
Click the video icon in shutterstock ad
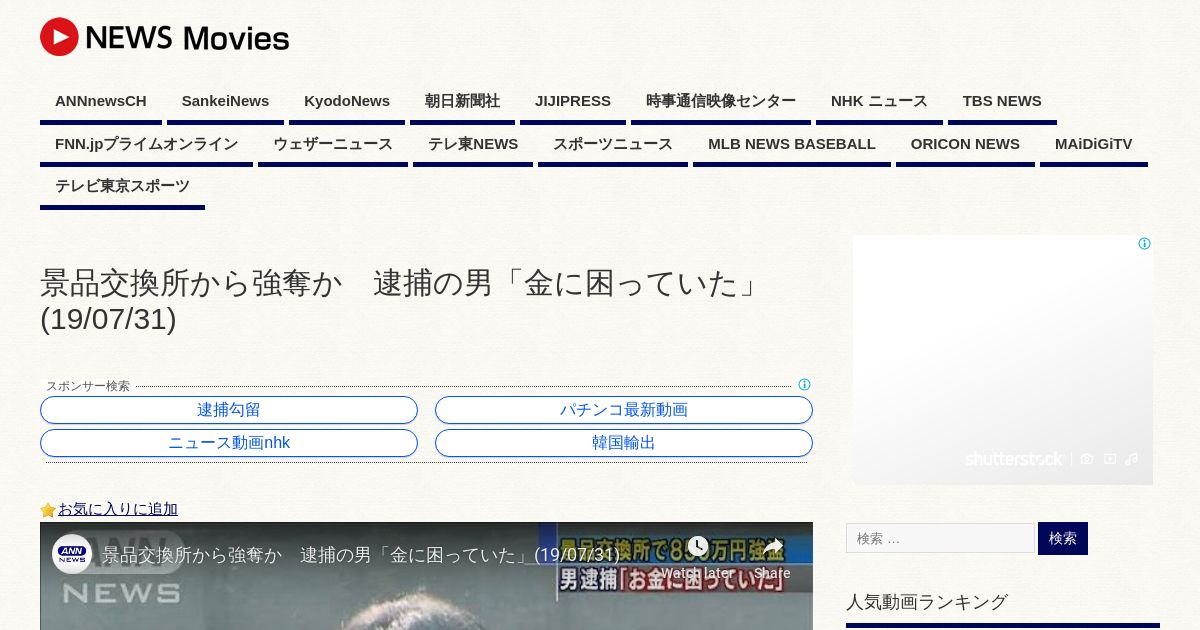click(x=1111, y=459)
